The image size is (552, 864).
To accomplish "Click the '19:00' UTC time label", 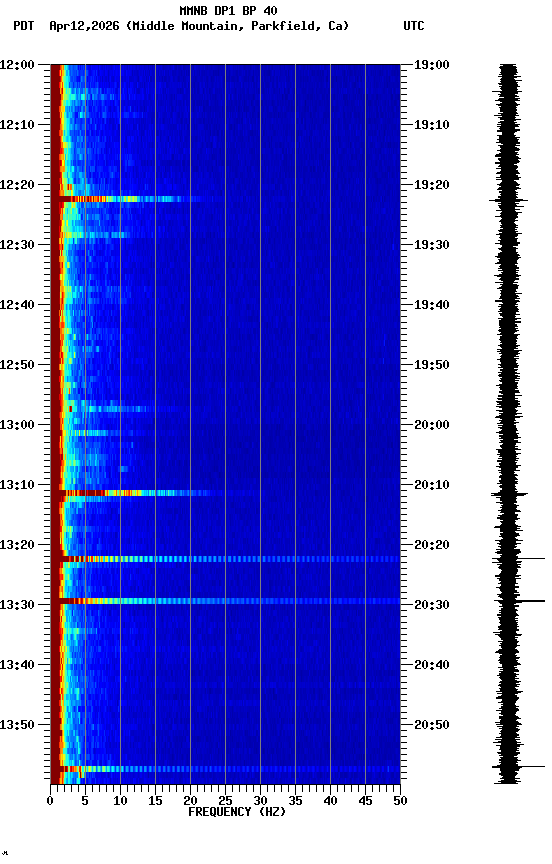I will click(x=432, y=65).
